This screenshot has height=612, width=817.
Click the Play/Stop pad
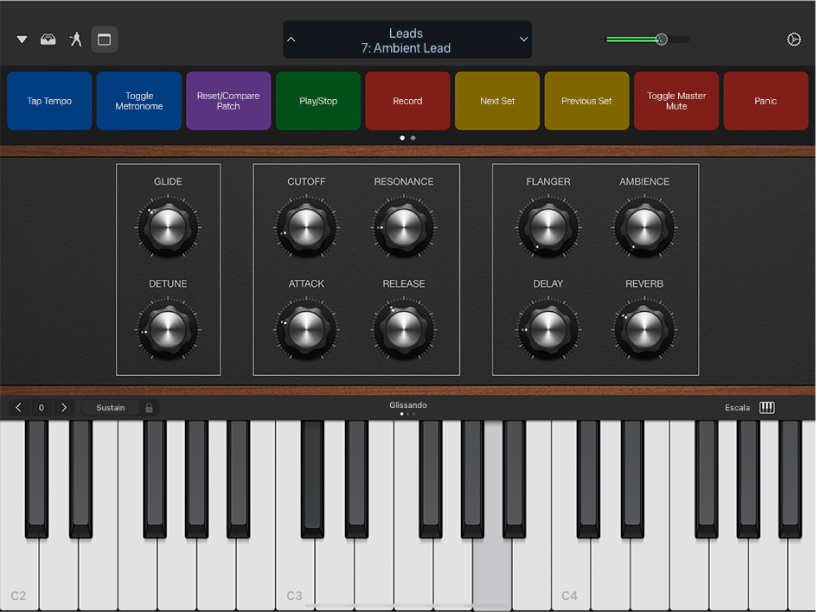coord(318,101)
